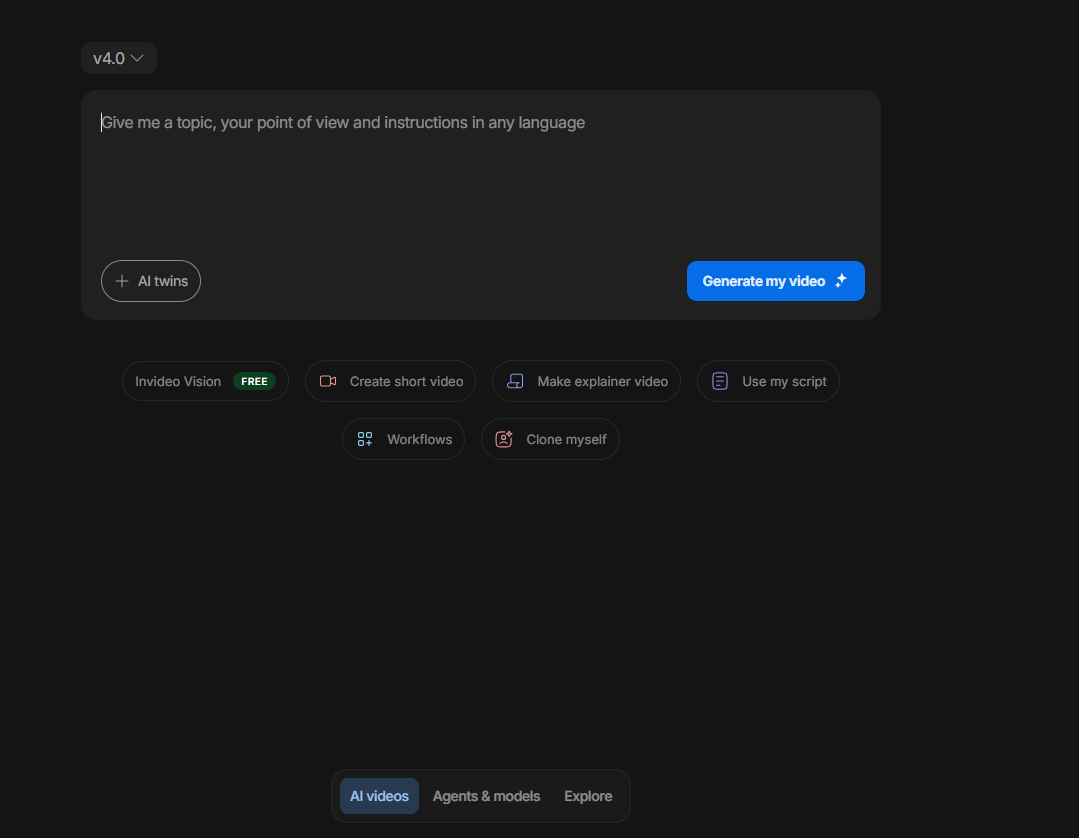1079x838 pixels.
Task: Open Workflows via its text label
Action: coord(419,439)
